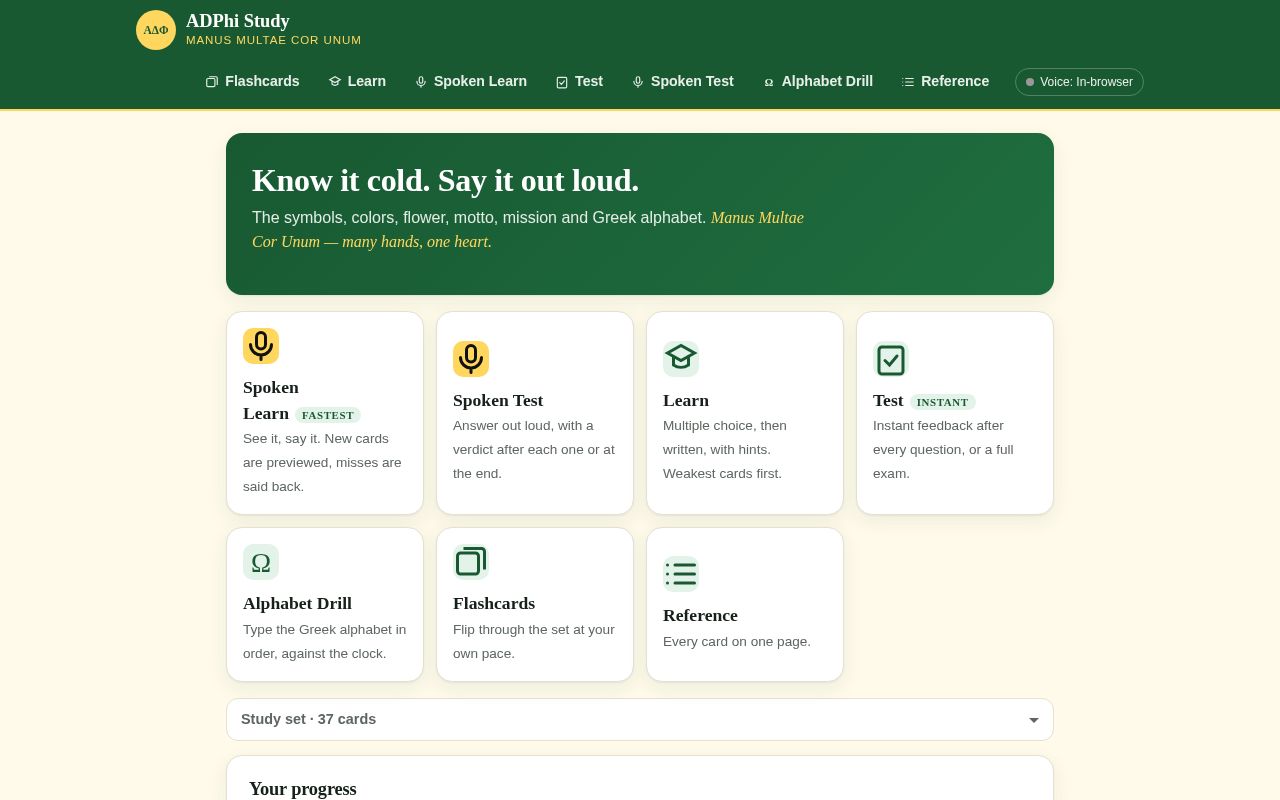Click the Test checkbox icon in navbar
The image size is (1280, 800).
[562, 82]
